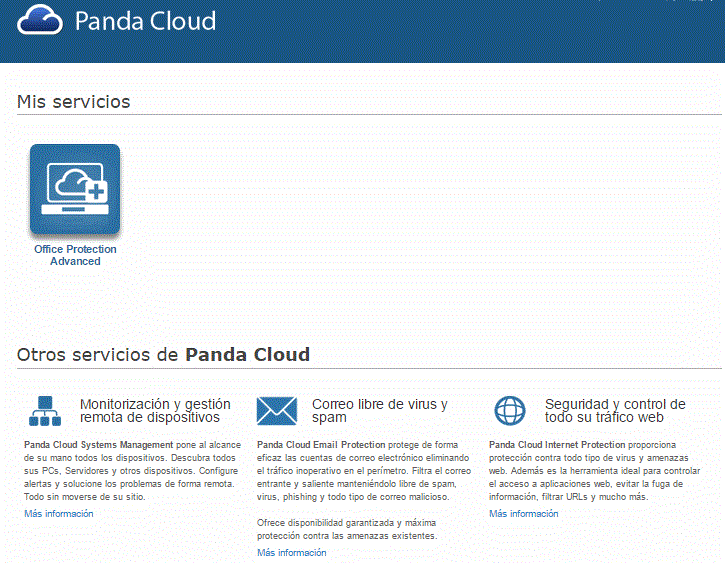Screen dimensions: 725x563
Task: Open the Office Protection Advanced service tile
Action: point(75,189)
